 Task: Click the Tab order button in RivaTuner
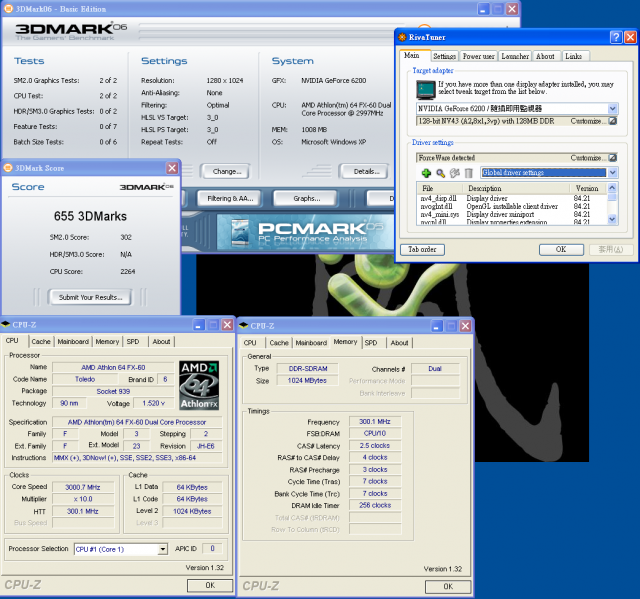[422, 249]
